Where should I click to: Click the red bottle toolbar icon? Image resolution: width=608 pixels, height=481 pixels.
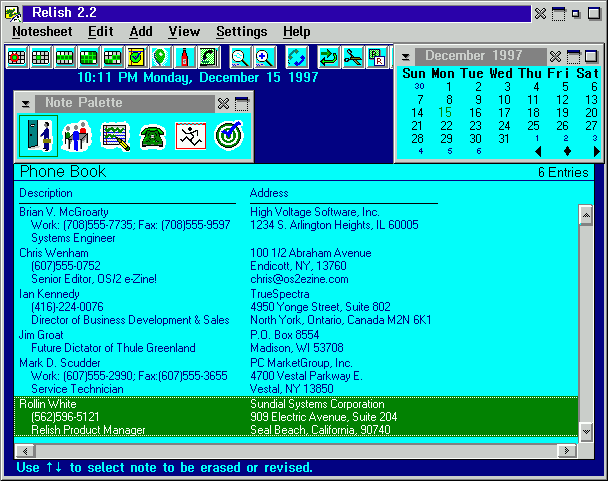point(185,57)
